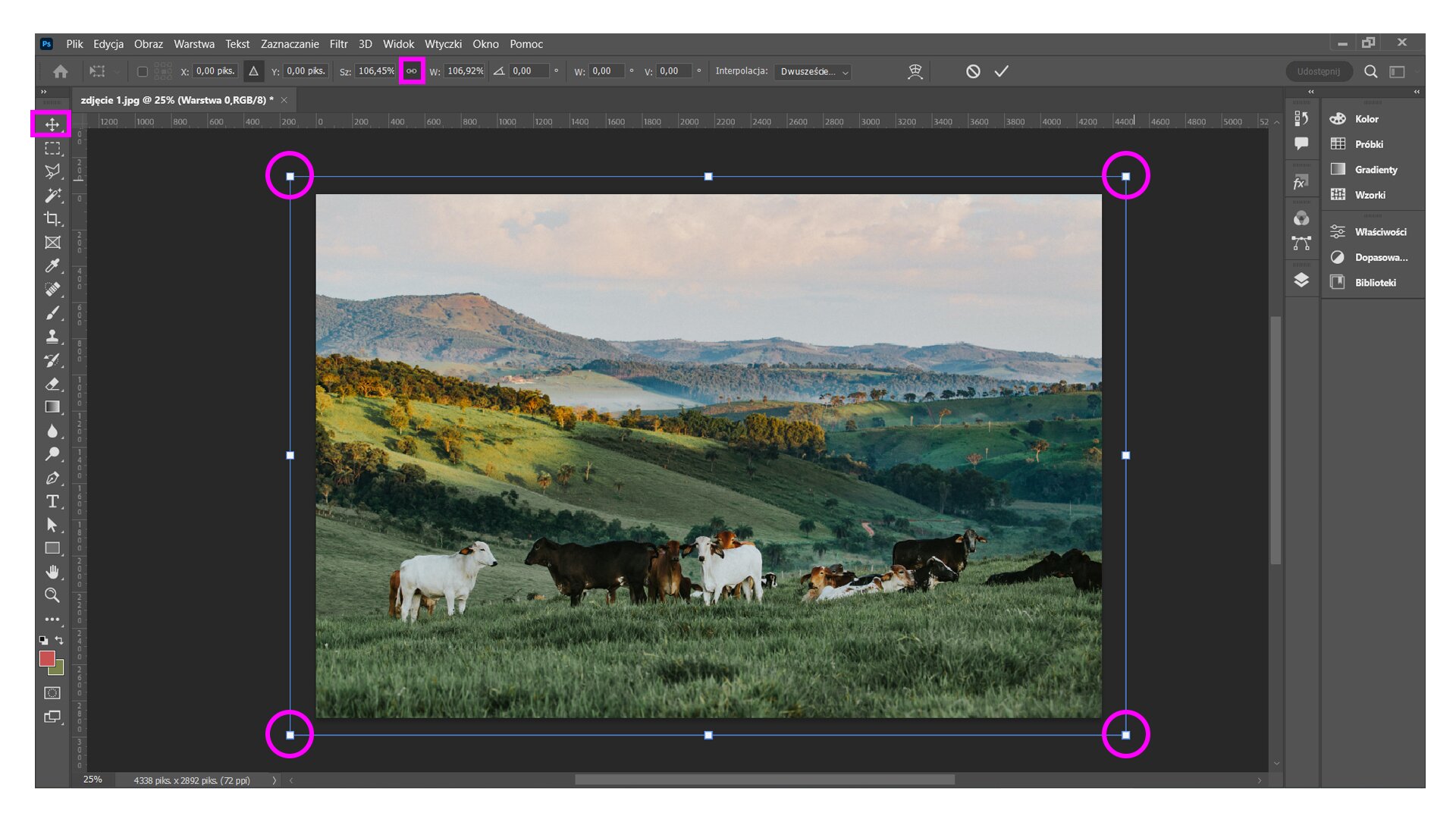Toggle the reference point checkbox
Image resolution: width=1456 pixels, height=819 pixels.
[142, 71]
